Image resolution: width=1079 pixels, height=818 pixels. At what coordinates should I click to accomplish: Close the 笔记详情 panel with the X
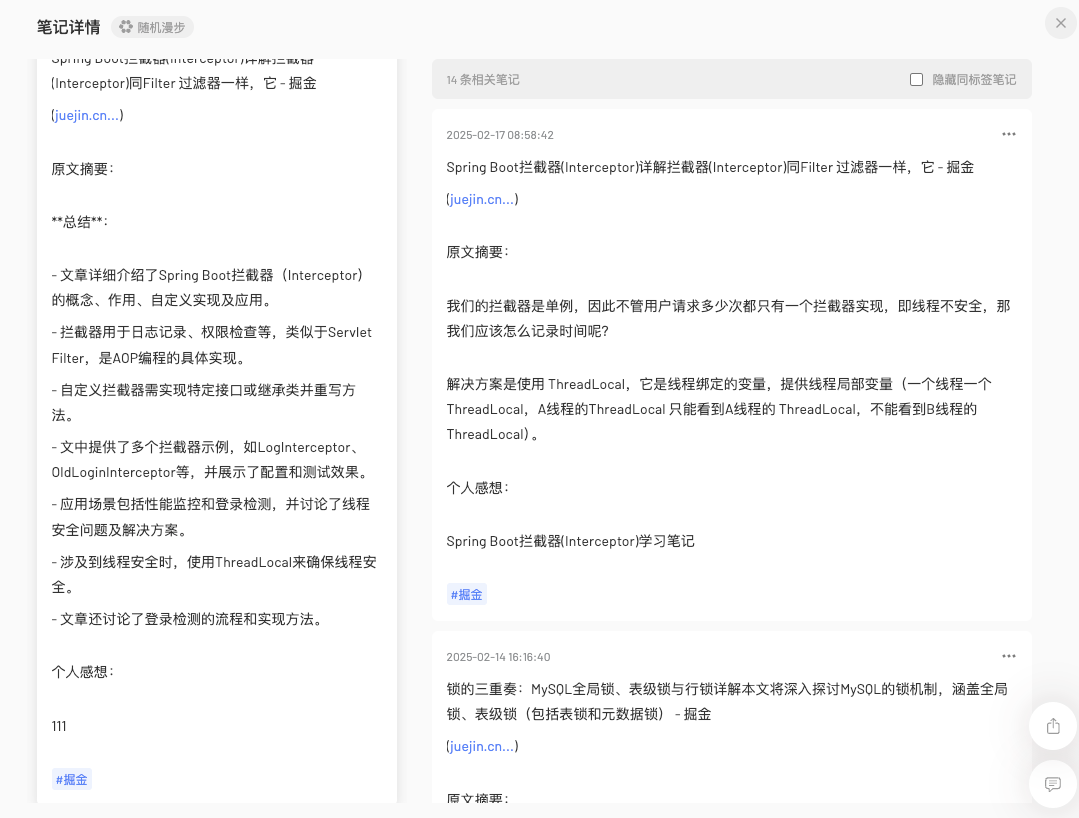(1060, 23)
